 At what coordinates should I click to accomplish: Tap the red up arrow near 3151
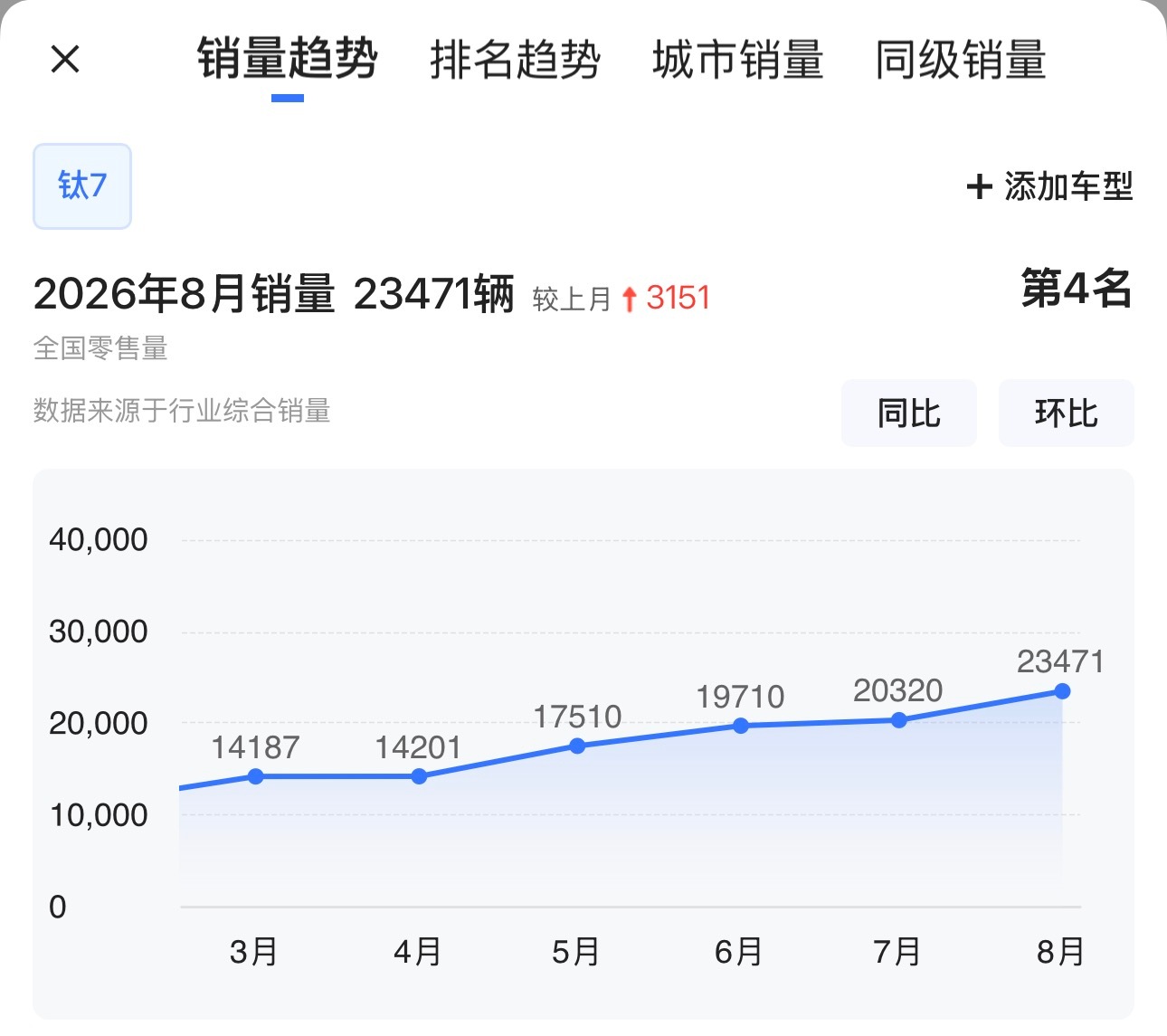coord(631,299)
